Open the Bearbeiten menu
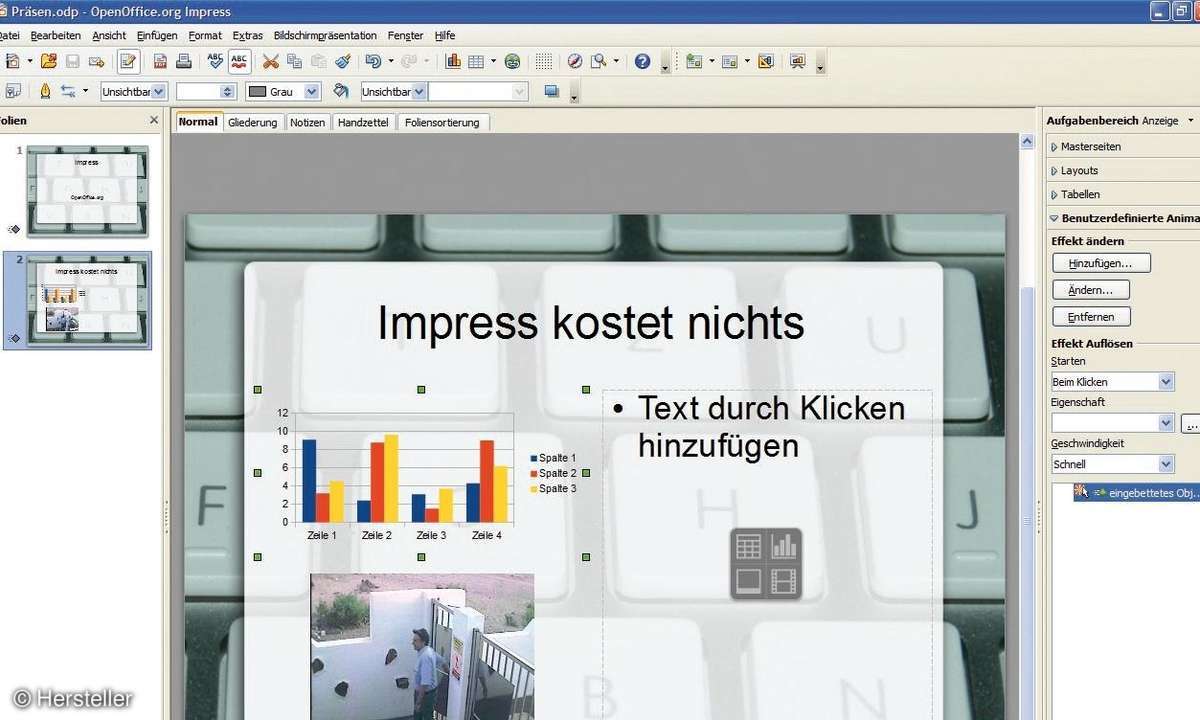 [56, 36]
